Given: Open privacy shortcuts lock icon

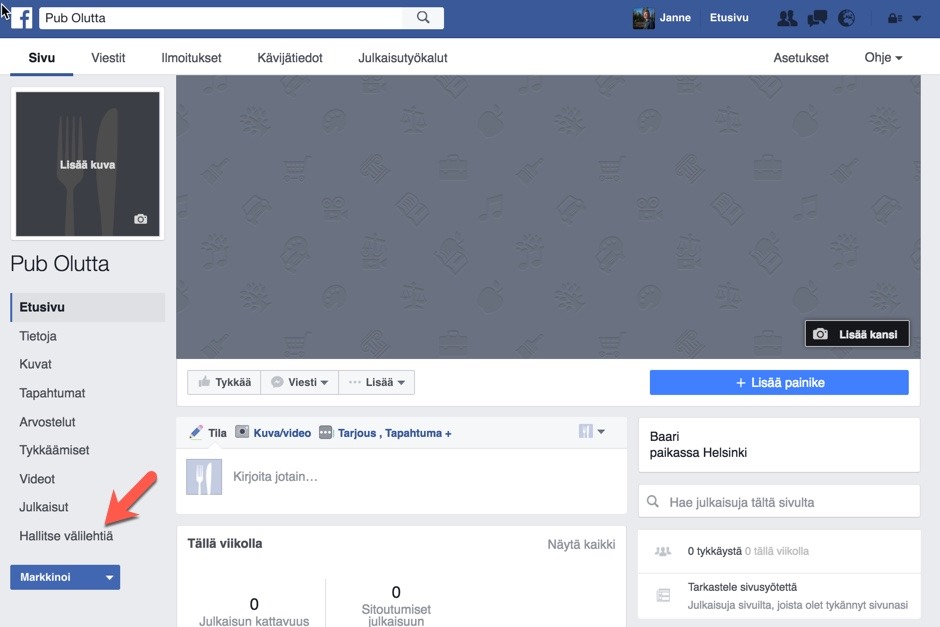Looking at the screenshot, I should pyautogui.click(x=894, y=19).
